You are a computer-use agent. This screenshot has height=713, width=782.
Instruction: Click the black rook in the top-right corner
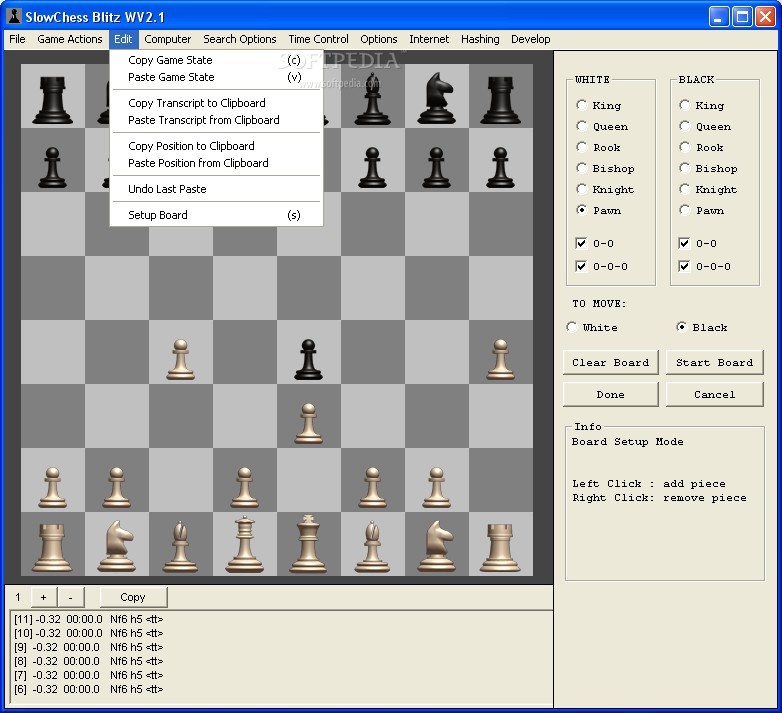[x=500, y=100]
